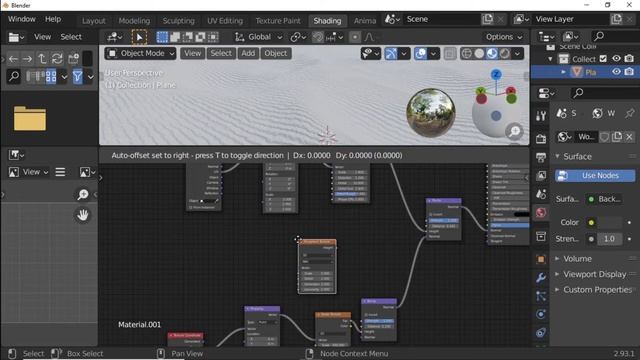The height and width of the screenshot is (360, 640).
Task: Go to the parent directory in file browser
Action: coord(42,59)
